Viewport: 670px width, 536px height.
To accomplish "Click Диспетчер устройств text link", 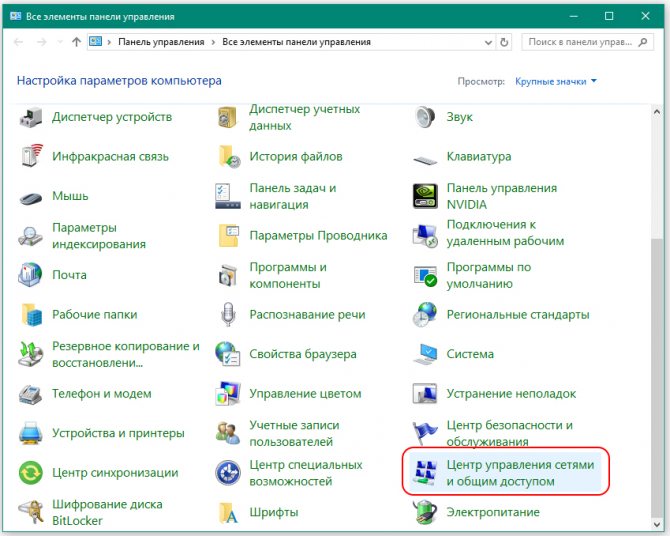I will coord(112,117).
